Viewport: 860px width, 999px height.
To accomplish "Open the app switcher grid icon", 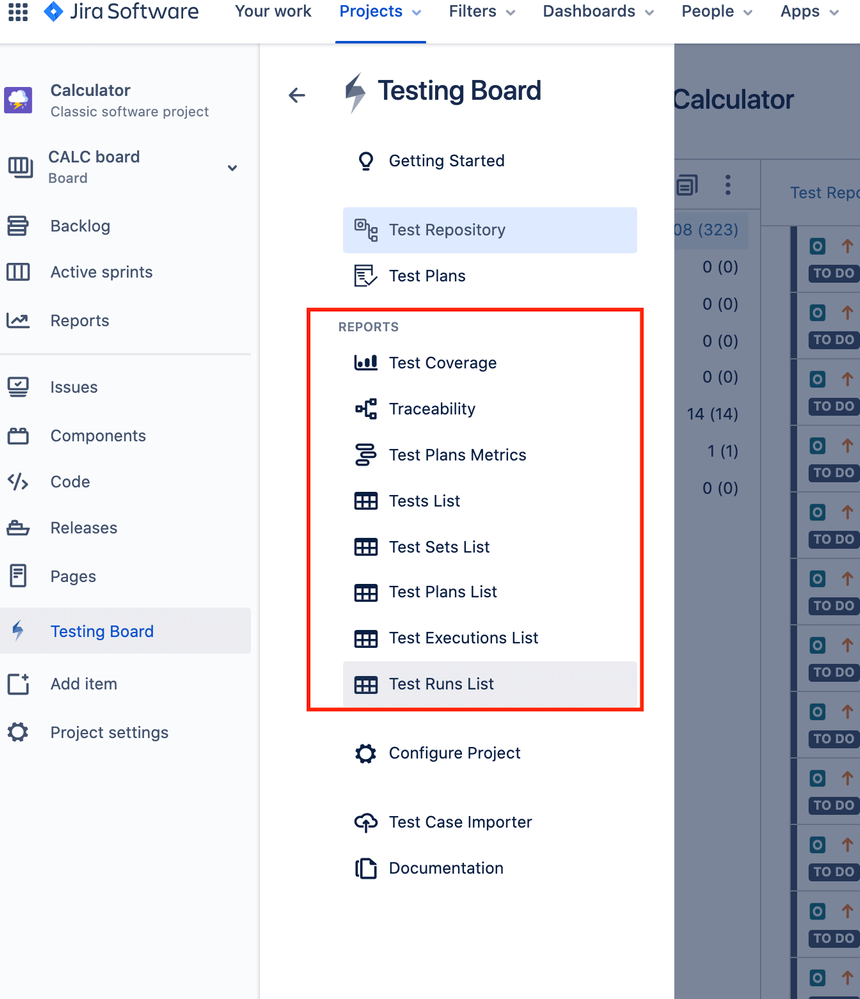I will [18, 11].
